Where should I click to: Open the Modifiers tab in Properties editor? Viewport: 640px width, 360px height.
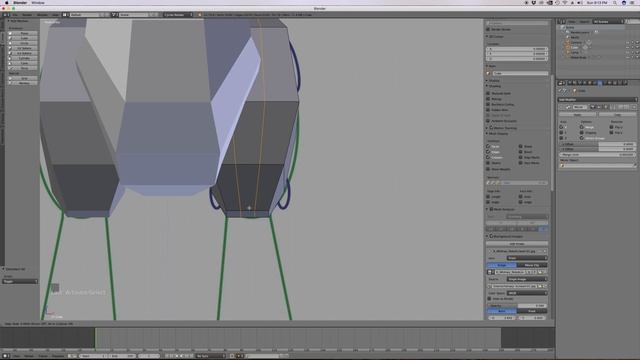pyautogui.click(x=600, y=83)
